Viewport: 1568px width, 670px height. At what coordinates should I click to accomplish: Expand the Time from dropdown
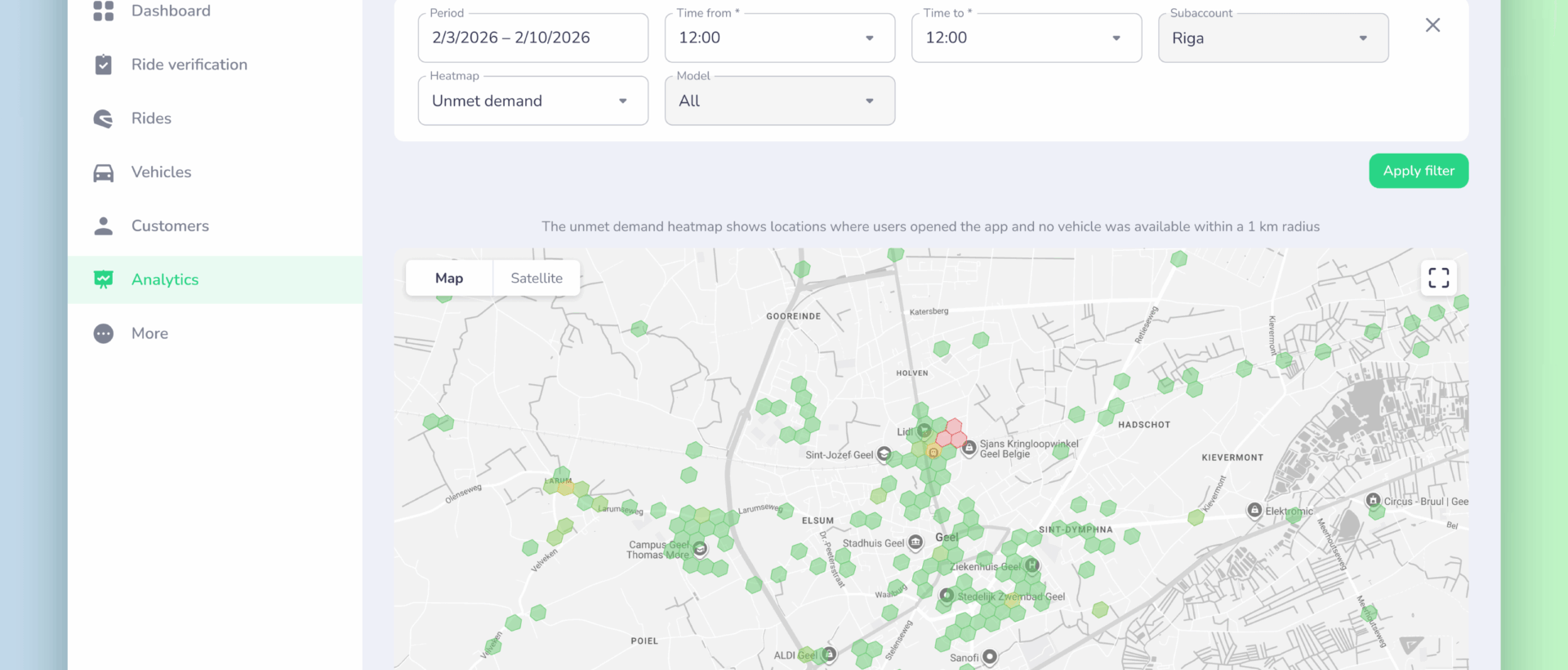point(779,38)
